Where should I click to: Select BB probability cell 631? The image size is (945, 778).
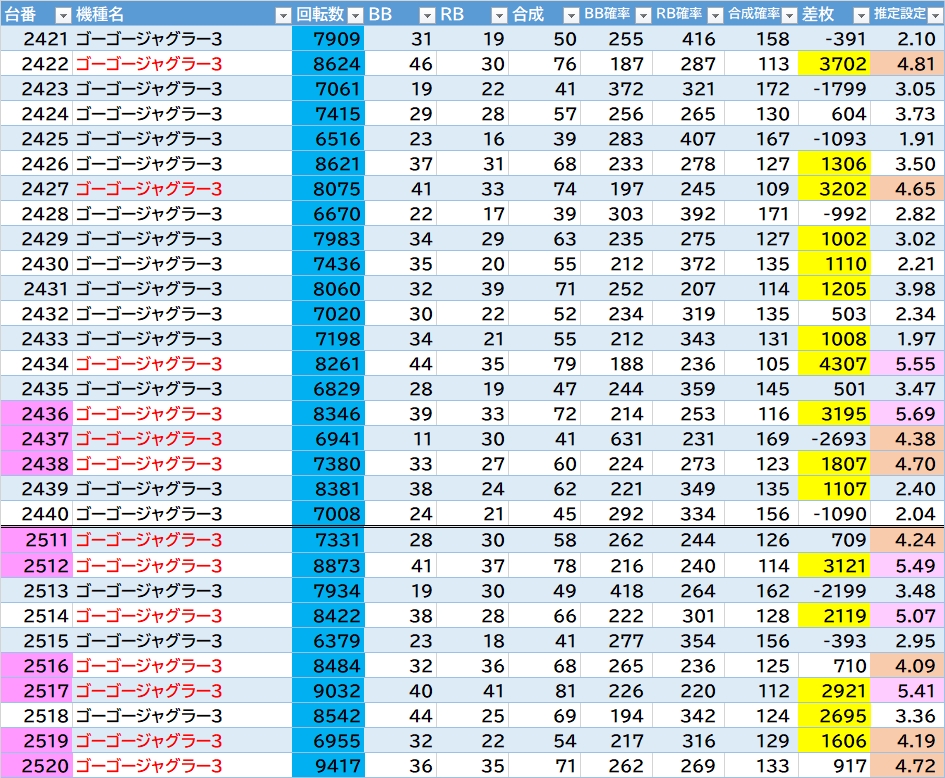coord(617,439)
